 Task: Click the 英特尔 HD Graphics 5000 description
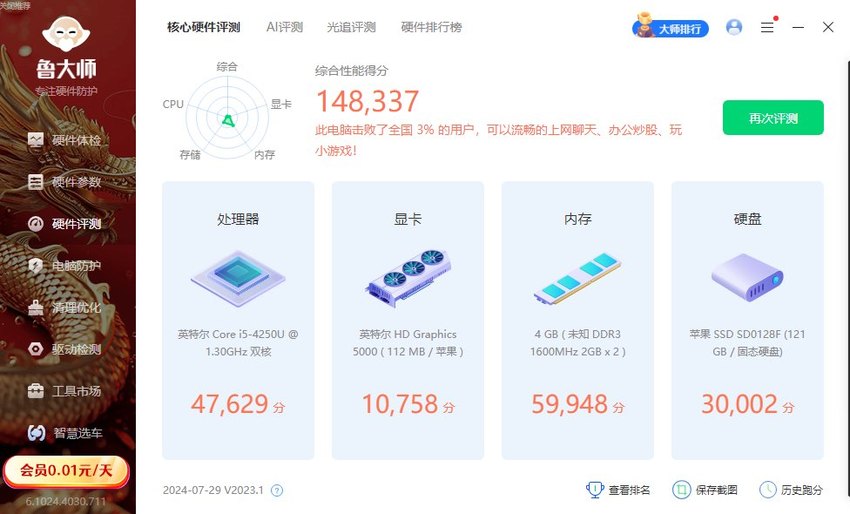[x=408, y=343]
